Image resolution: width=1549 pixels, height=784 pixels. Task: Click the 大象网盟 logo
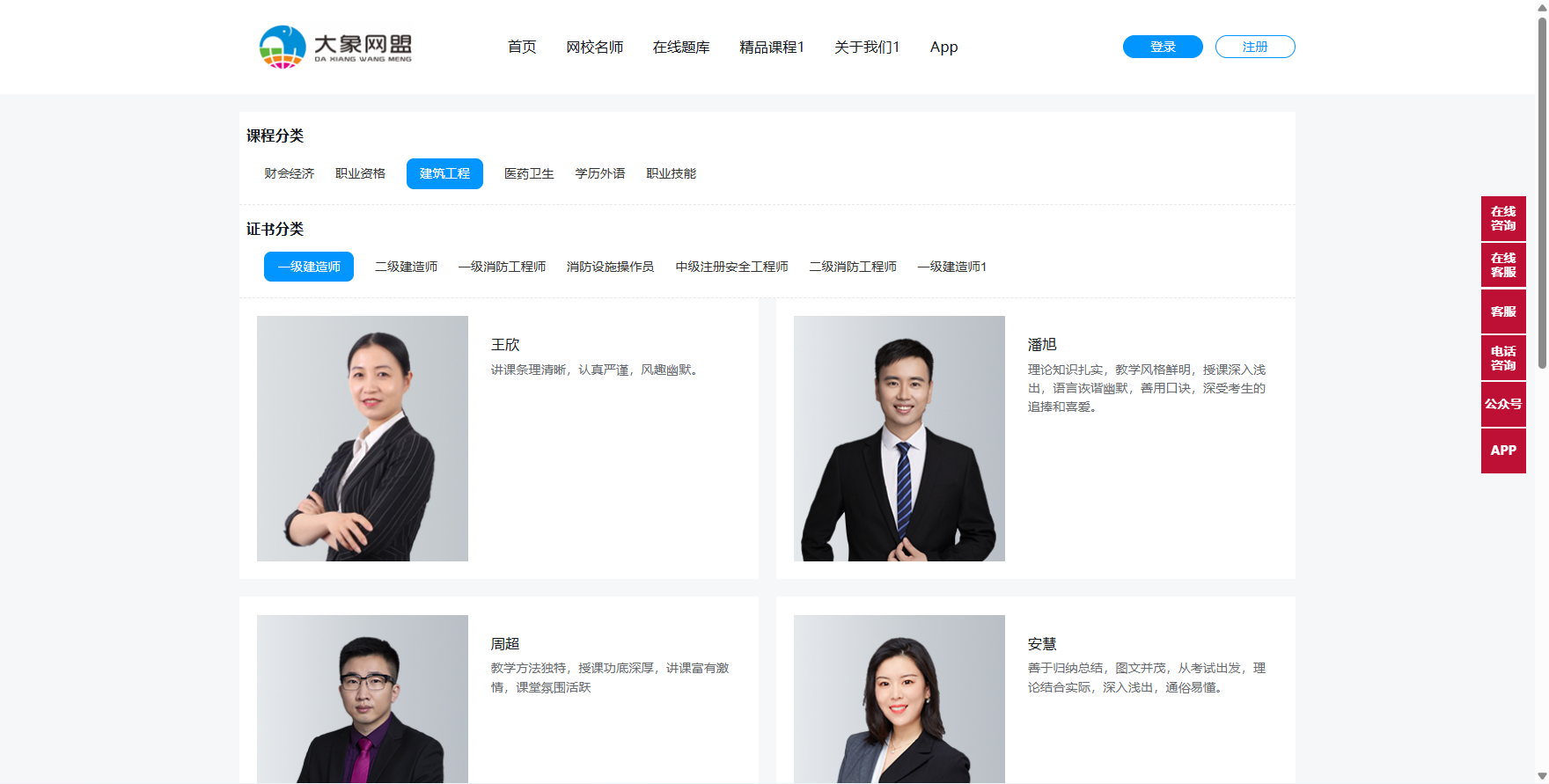tap(335, 47)
